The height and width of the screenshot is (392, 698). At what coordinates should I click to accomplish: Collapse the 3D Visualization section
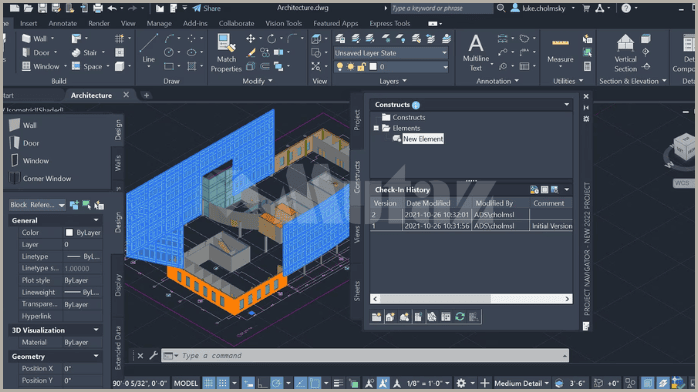(96, 330)
